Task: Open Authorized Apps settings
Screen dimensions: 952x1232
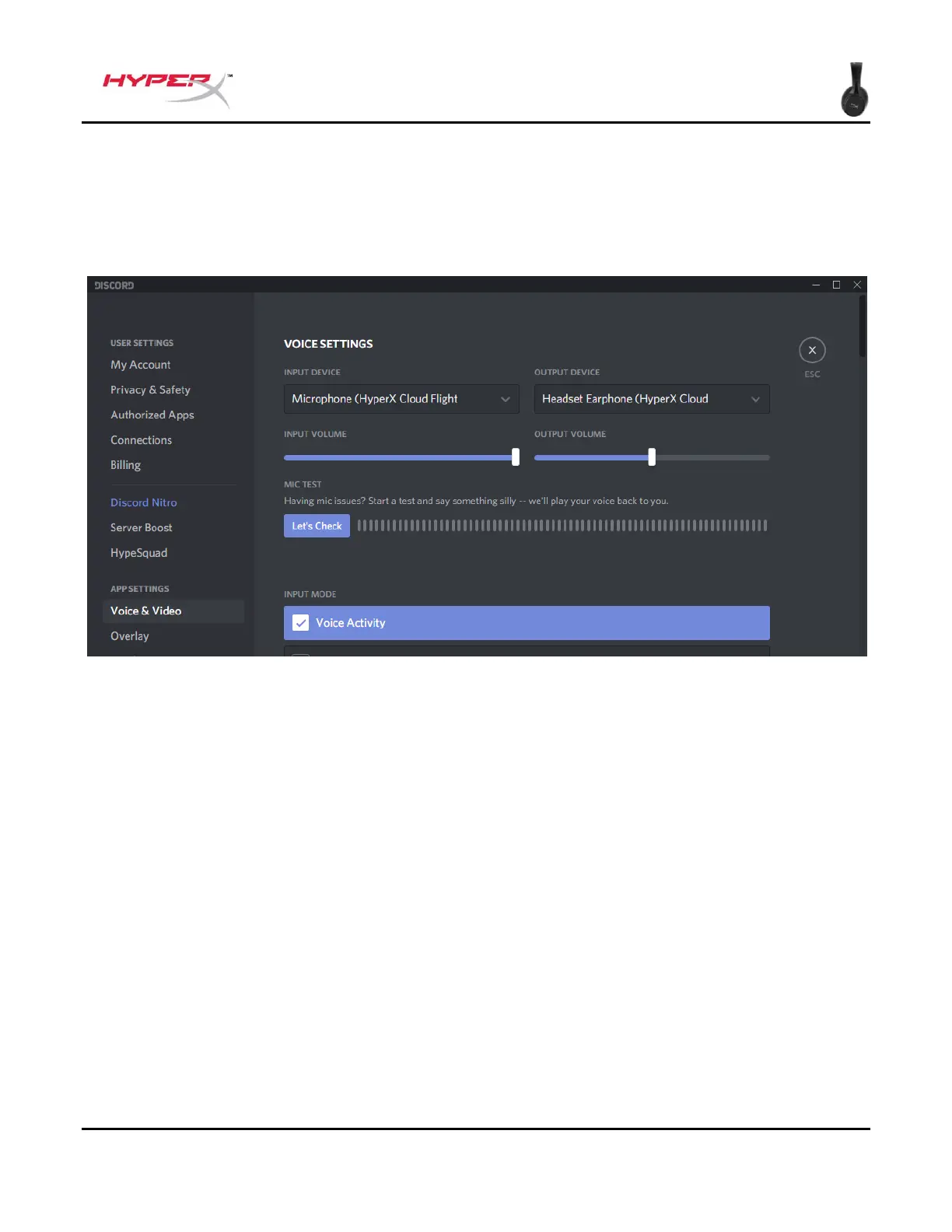Action: pos(152,415)
